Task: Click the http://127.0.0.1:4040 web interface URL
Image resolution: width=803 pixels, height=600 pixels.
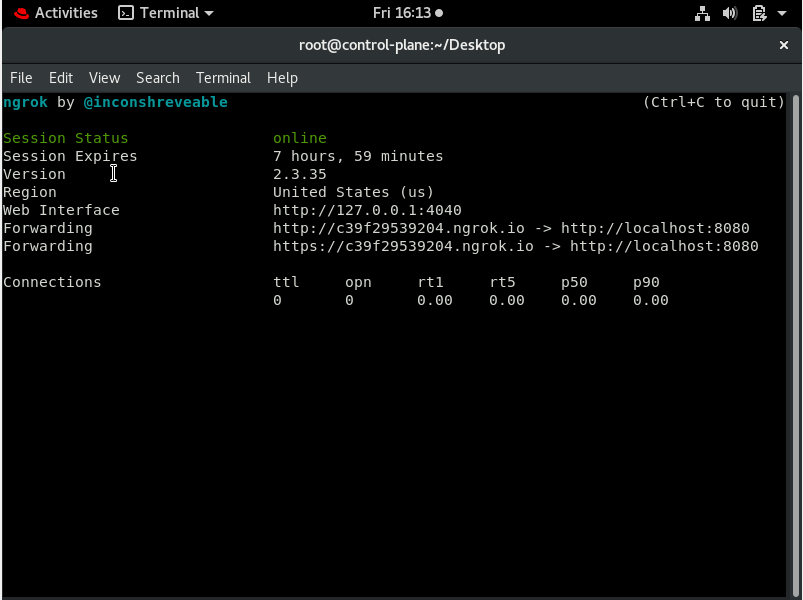Action: (x=367, y=210)
